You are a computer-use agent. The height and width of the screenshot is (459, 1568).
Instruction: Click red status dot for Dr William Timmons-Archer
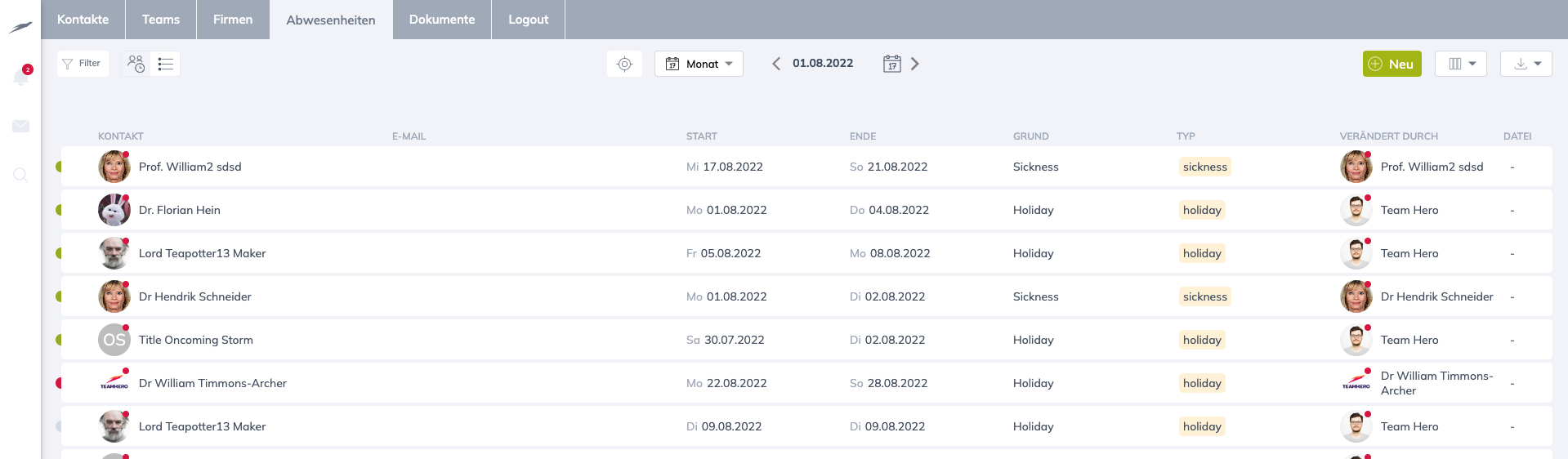click(59, 383)
